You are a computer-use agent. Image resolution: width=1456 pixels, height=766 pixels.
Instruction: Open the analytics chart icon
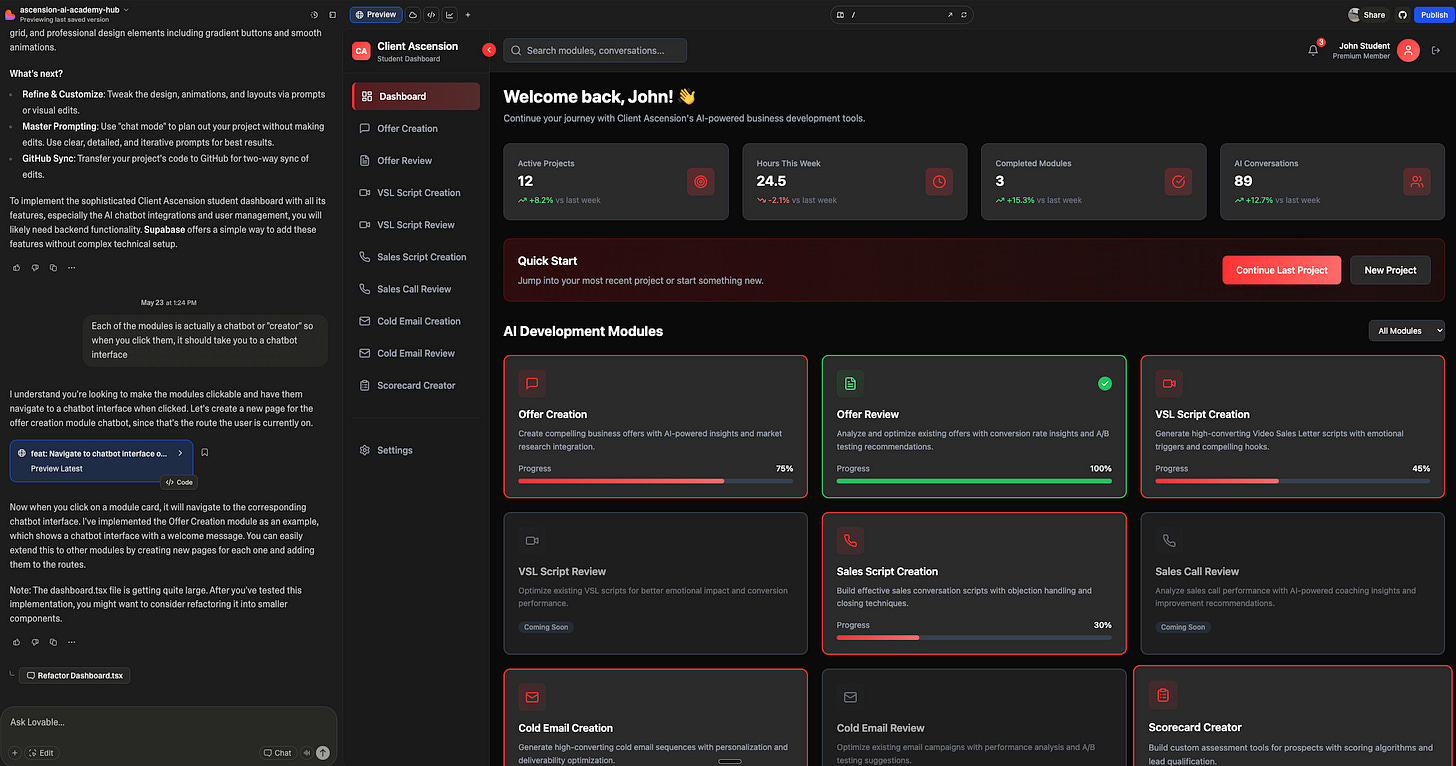pos(449,15)
